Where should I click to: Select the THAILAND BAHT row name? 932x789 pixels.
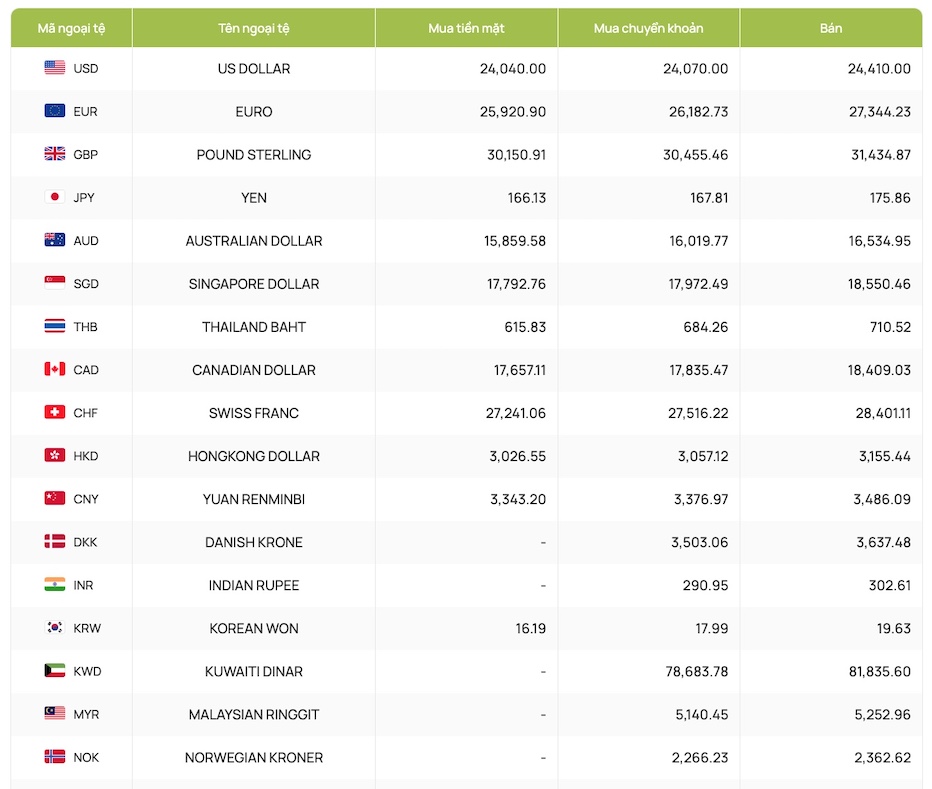tap(254, 327)
